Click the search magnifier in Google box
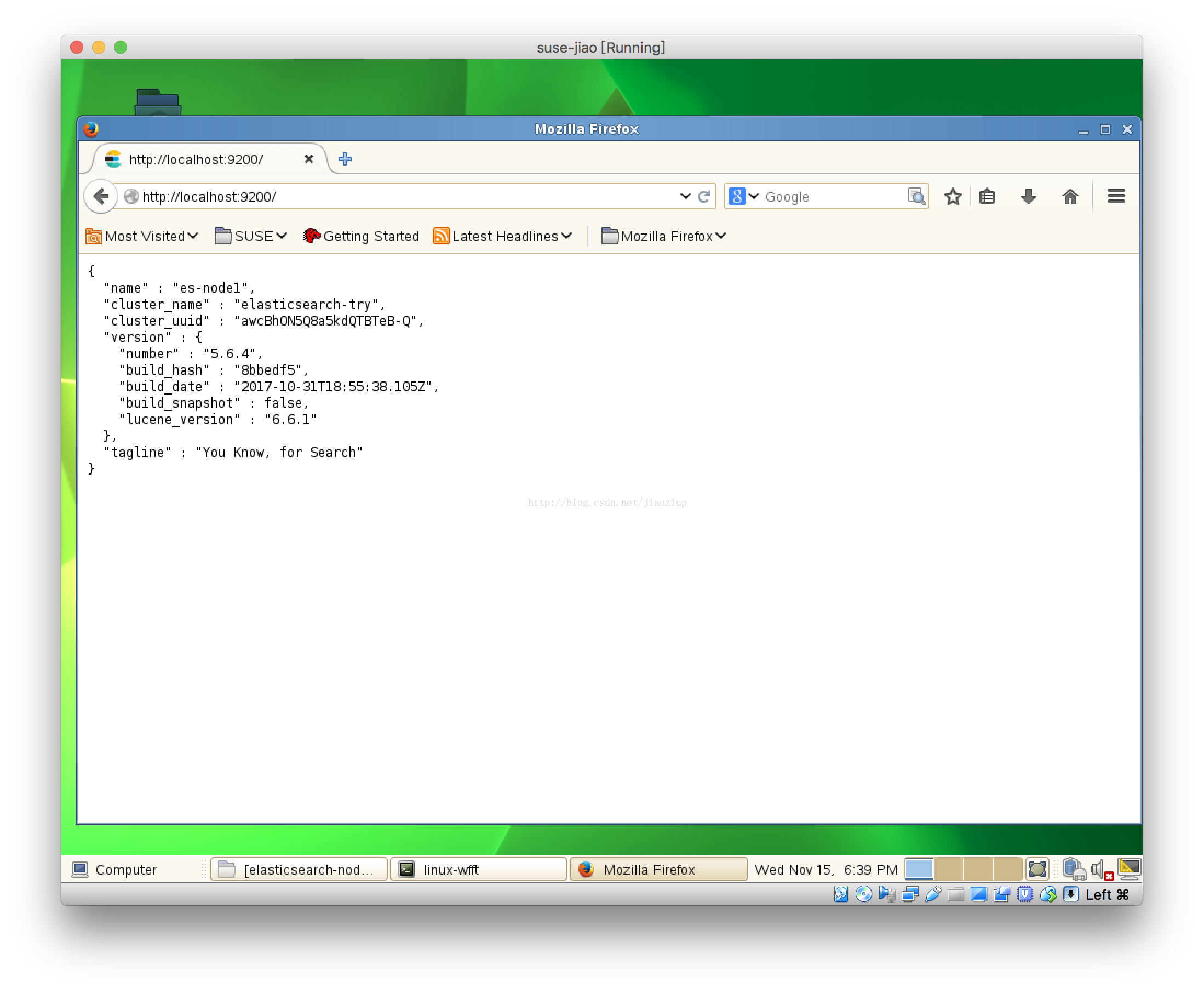The image size is (1204, 993). click(916, 196)
